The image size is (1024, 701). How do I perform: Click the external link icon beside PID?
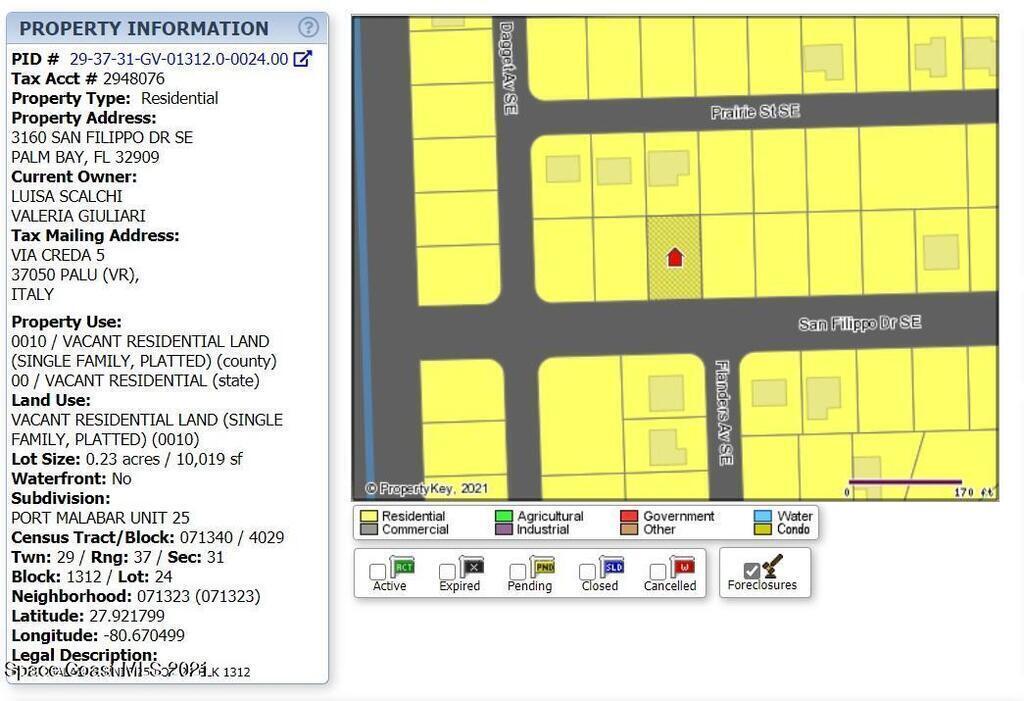(x=302, y=59)
